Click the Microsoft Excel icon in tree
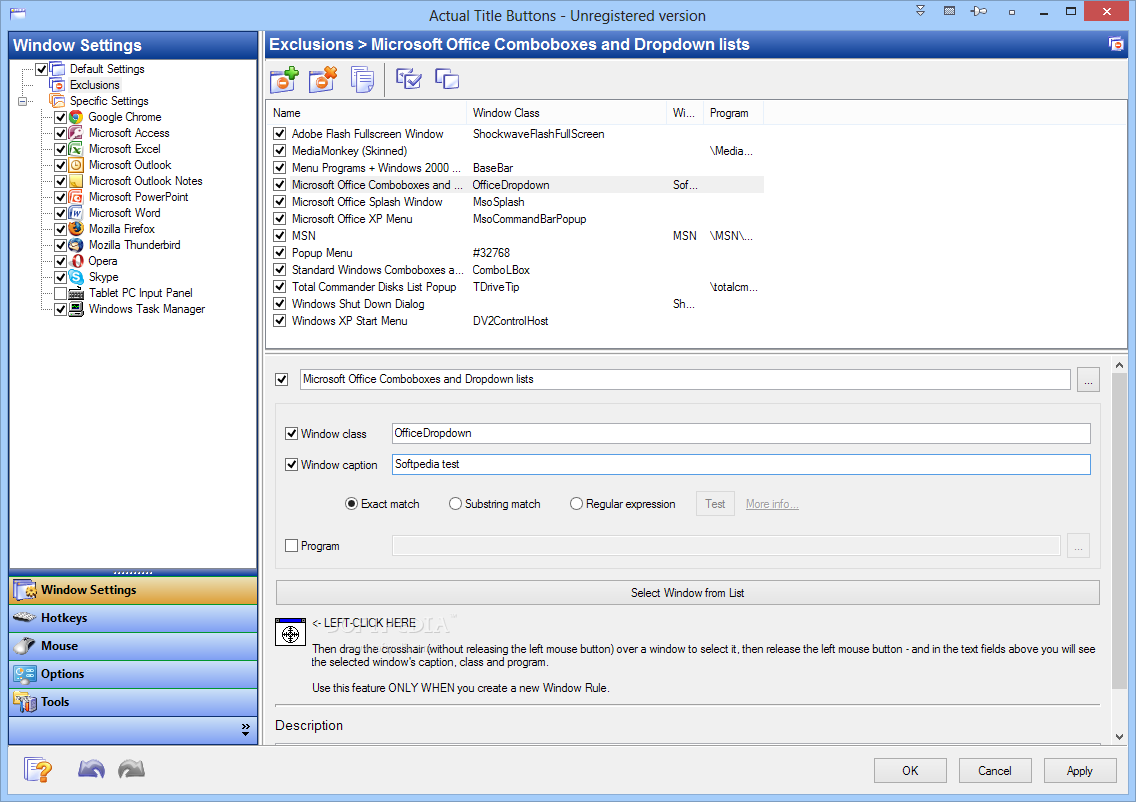The height and width of the screenshot is (802, 1136). 76,149
